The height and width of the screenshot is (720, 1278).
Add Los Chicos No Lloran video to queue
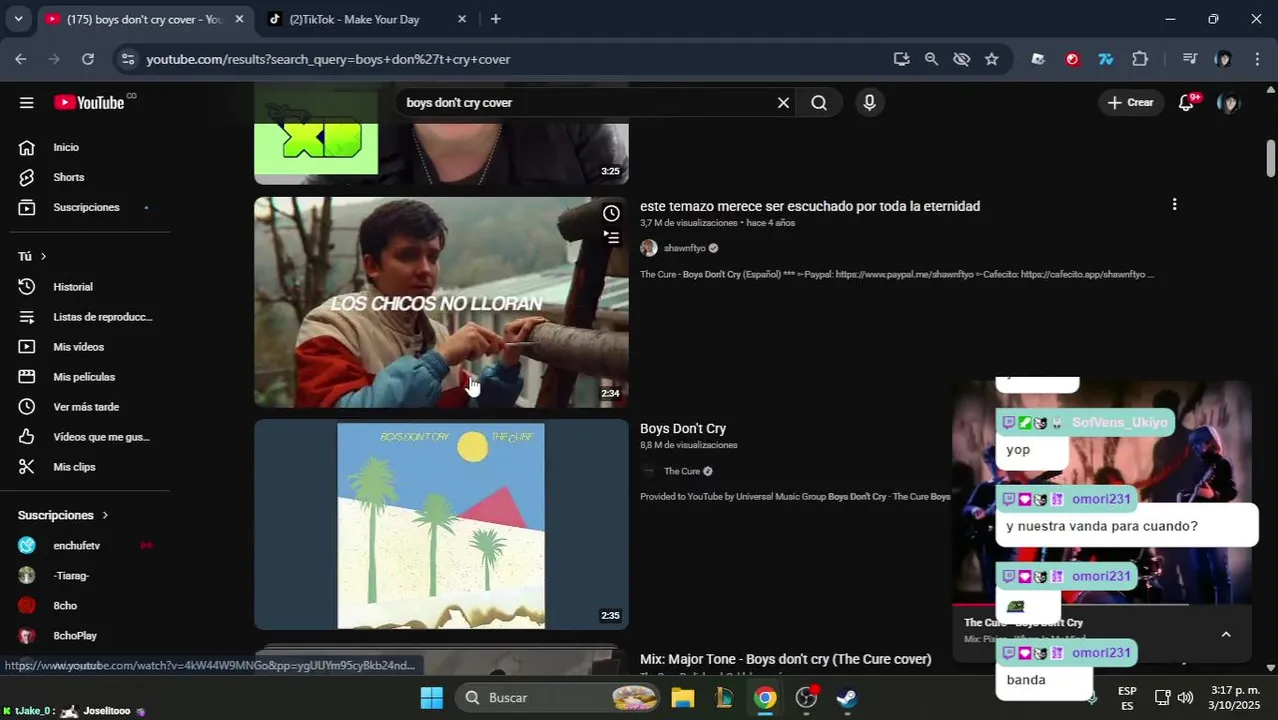coord(611,238)
